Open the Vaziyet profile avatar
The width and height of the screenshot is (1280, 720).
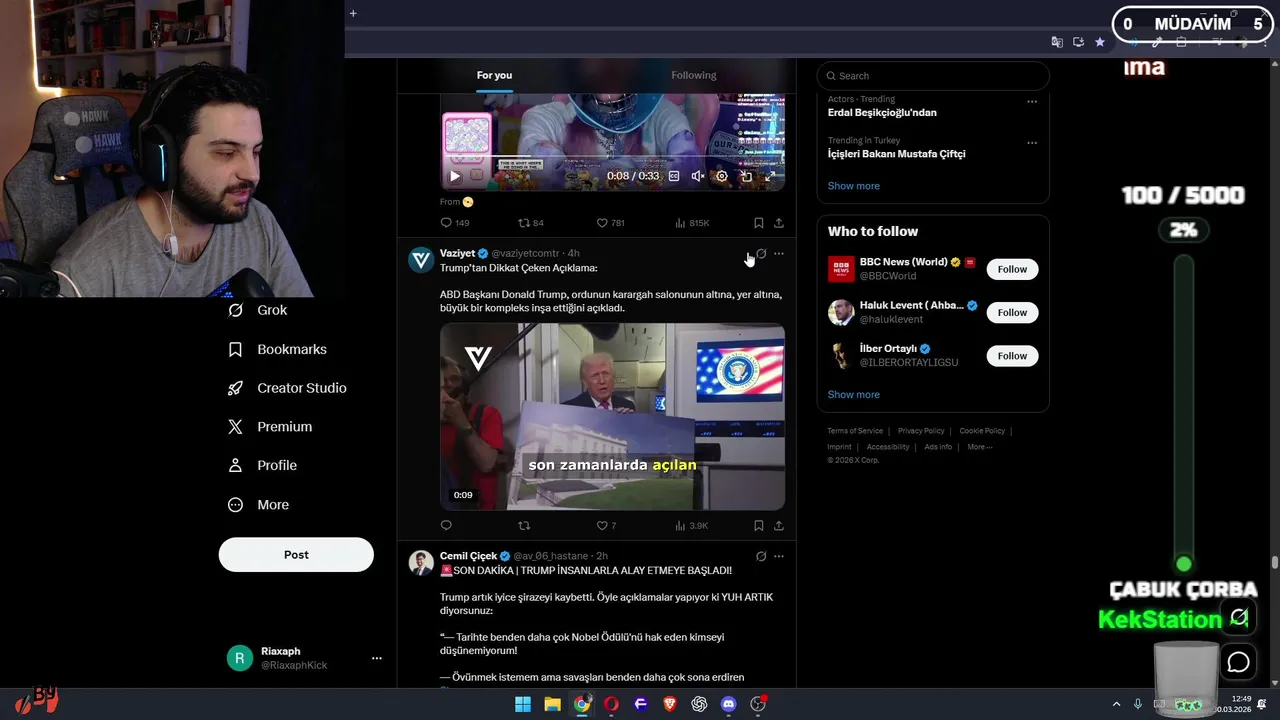click(421, 260)
